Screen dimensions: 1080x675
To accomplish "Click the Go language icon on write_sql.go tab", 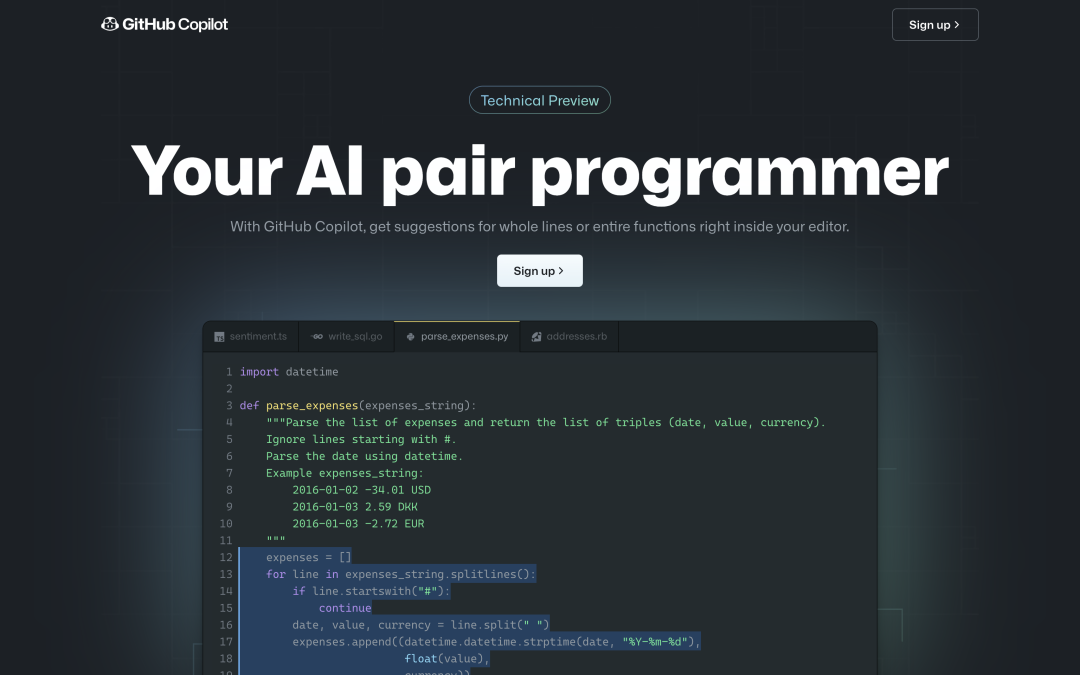I will click(317, 336).
